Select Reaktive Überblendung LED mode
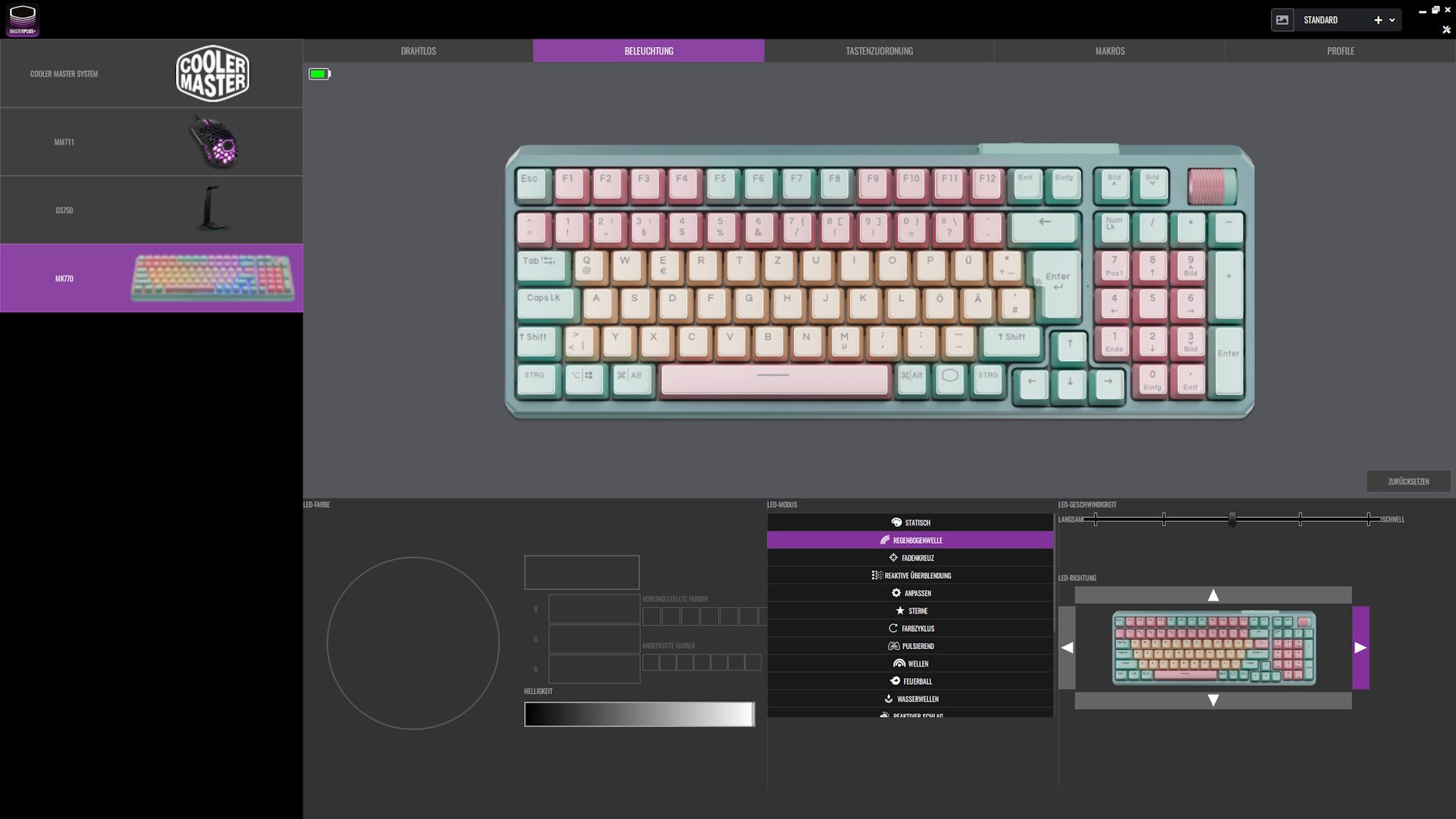 pos(910,576)
